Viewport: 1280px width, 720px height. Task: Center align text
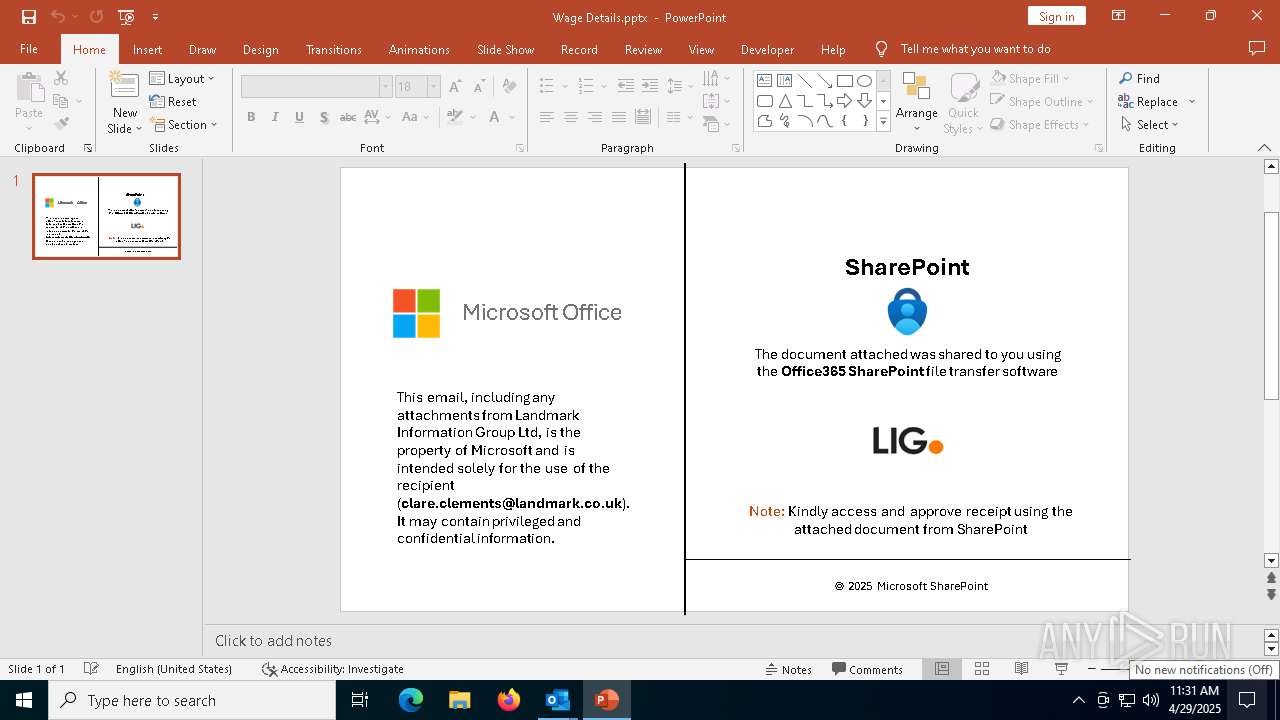coord(571,117)
